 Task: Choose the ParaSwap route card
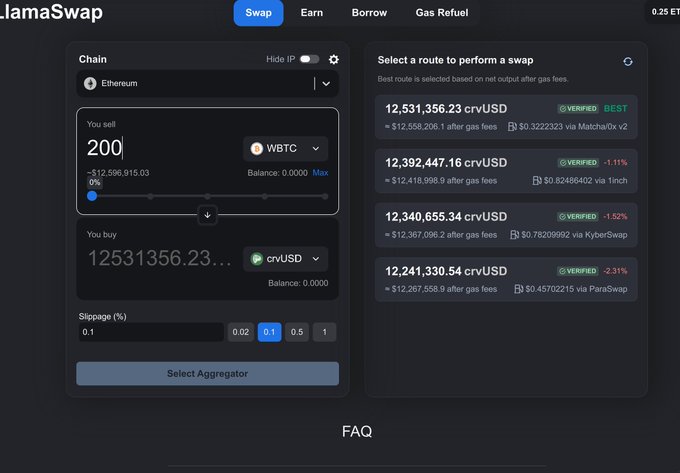(506, 279)
